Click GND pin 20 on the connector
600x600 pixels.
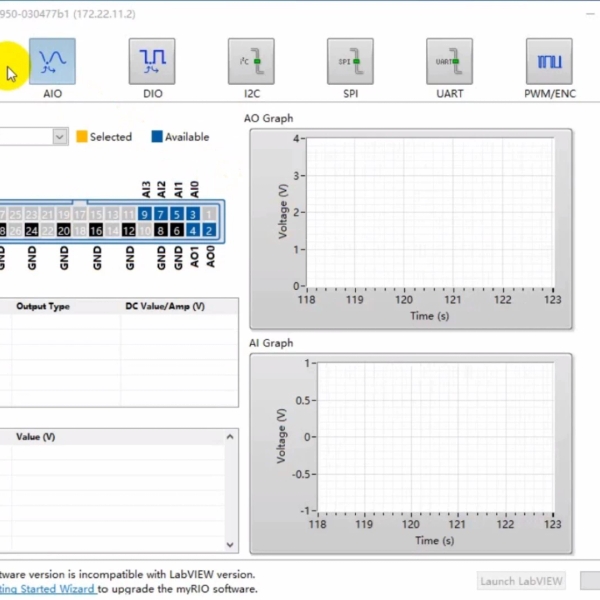(64, 230)
